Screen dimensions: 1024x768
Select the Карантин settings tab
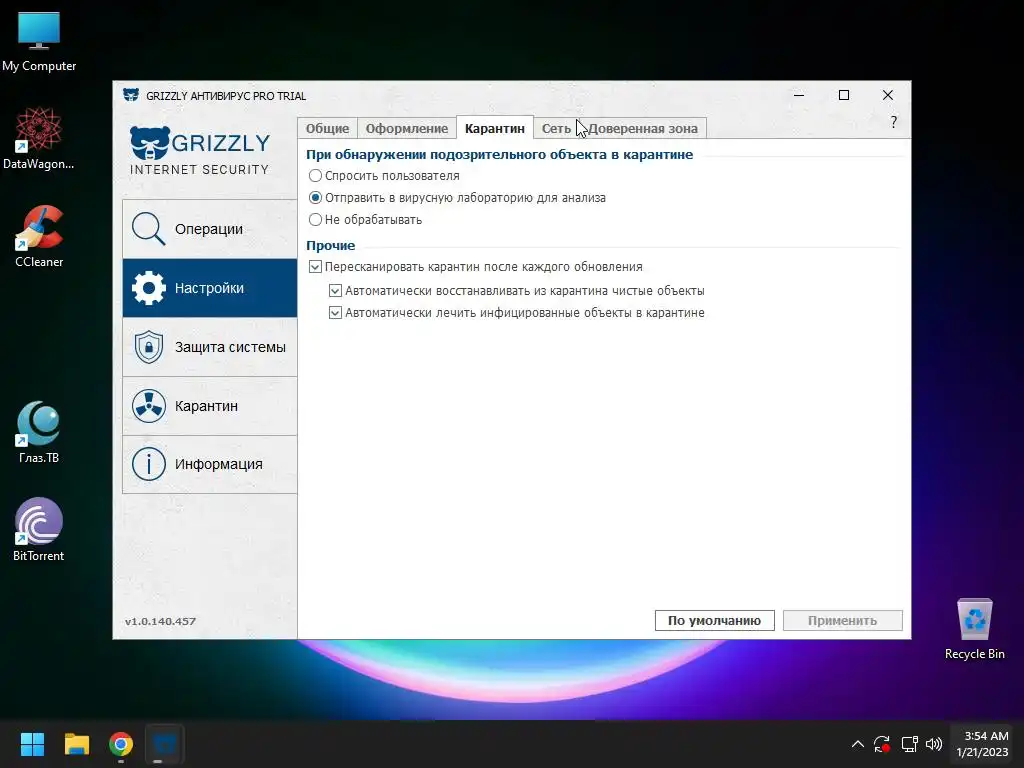click(x=494, y=128)
